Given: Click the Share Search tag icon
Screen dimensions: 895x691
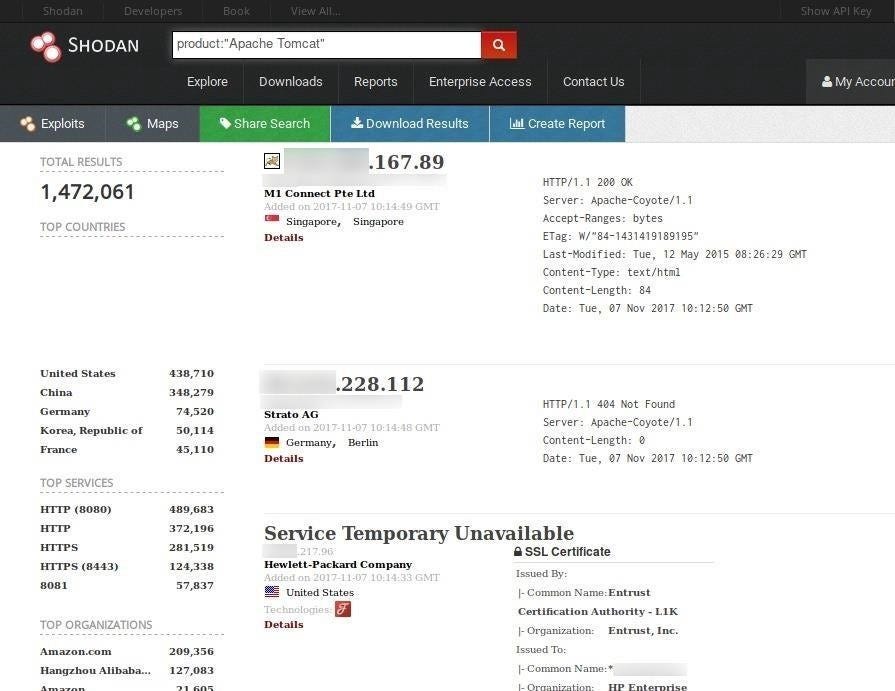Looking at the screenshot, I should [x=225, y=123].
